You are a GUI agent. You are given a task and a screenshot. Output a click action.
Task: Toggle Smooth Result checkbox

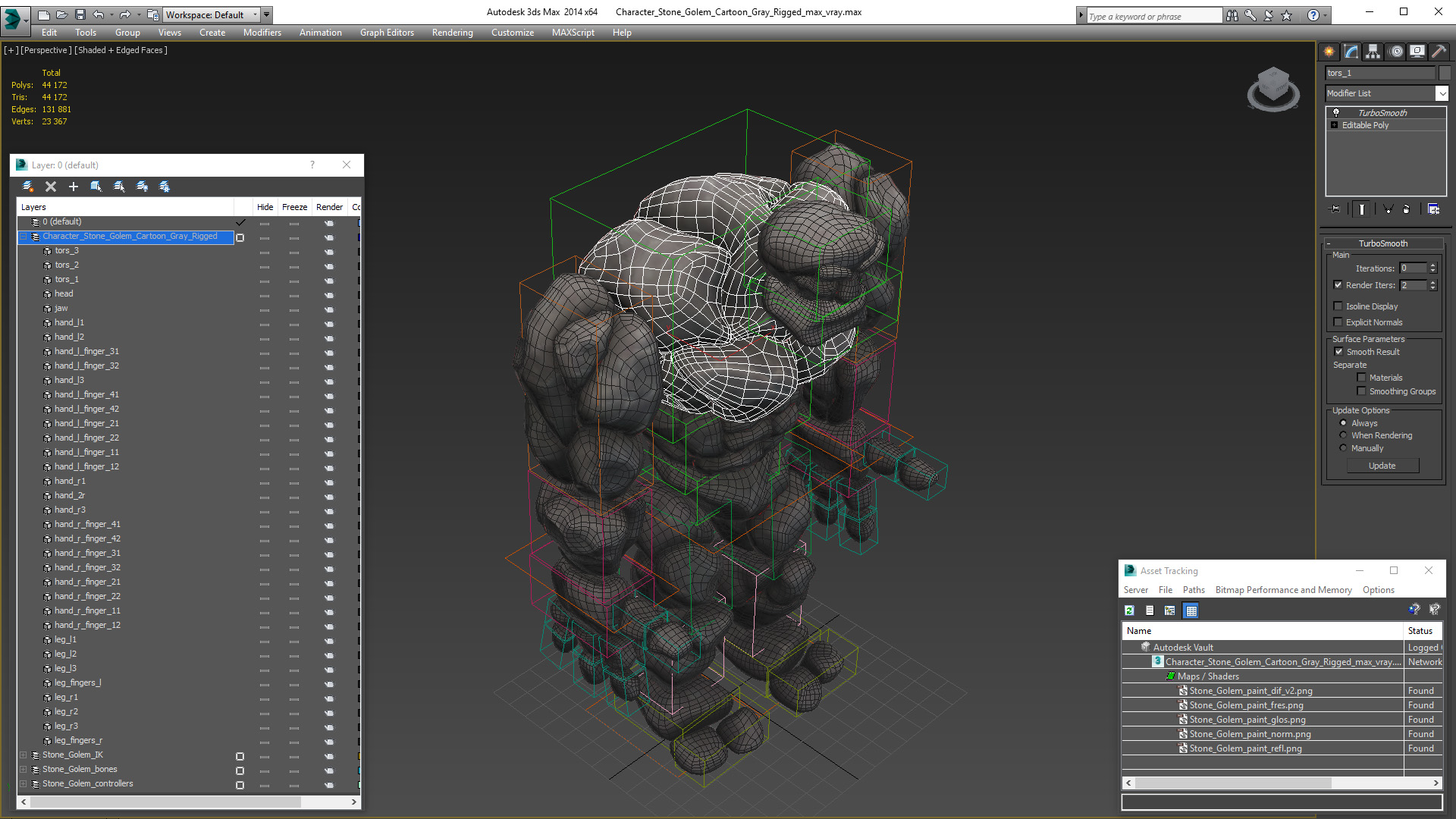pos(1338,352)
